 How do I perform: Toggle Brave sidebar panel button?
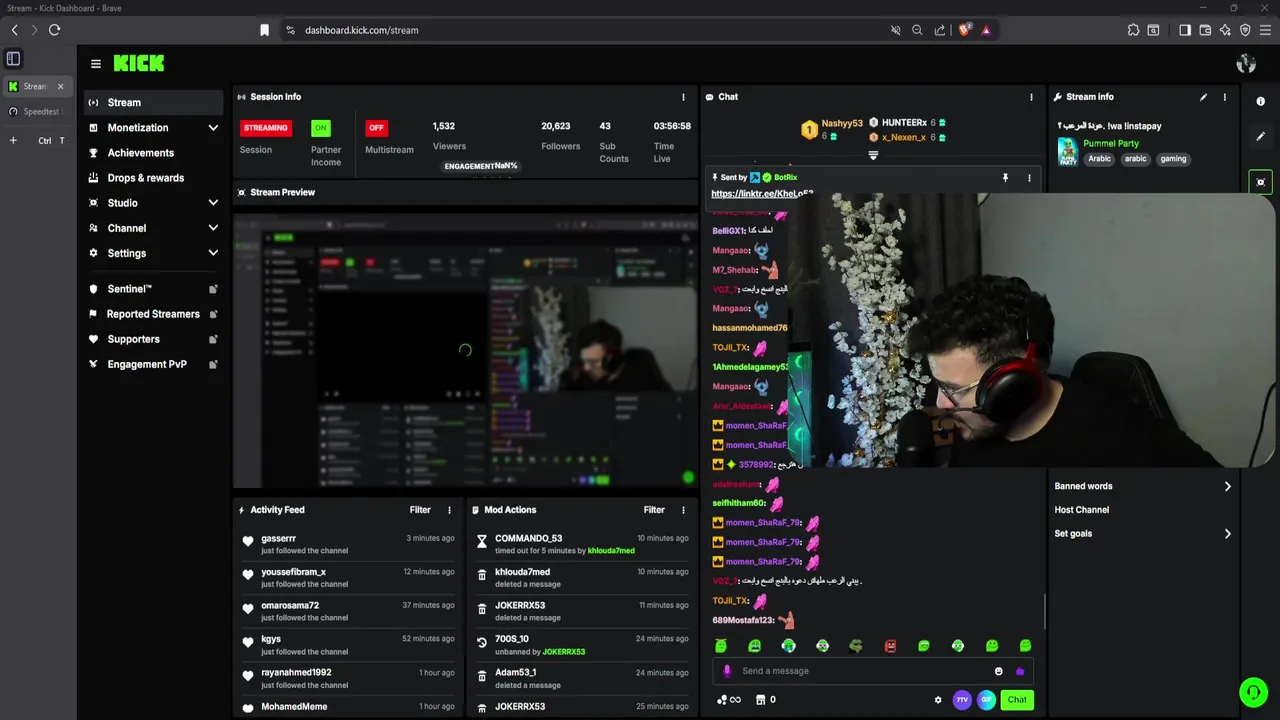(x=1185, y=30)
